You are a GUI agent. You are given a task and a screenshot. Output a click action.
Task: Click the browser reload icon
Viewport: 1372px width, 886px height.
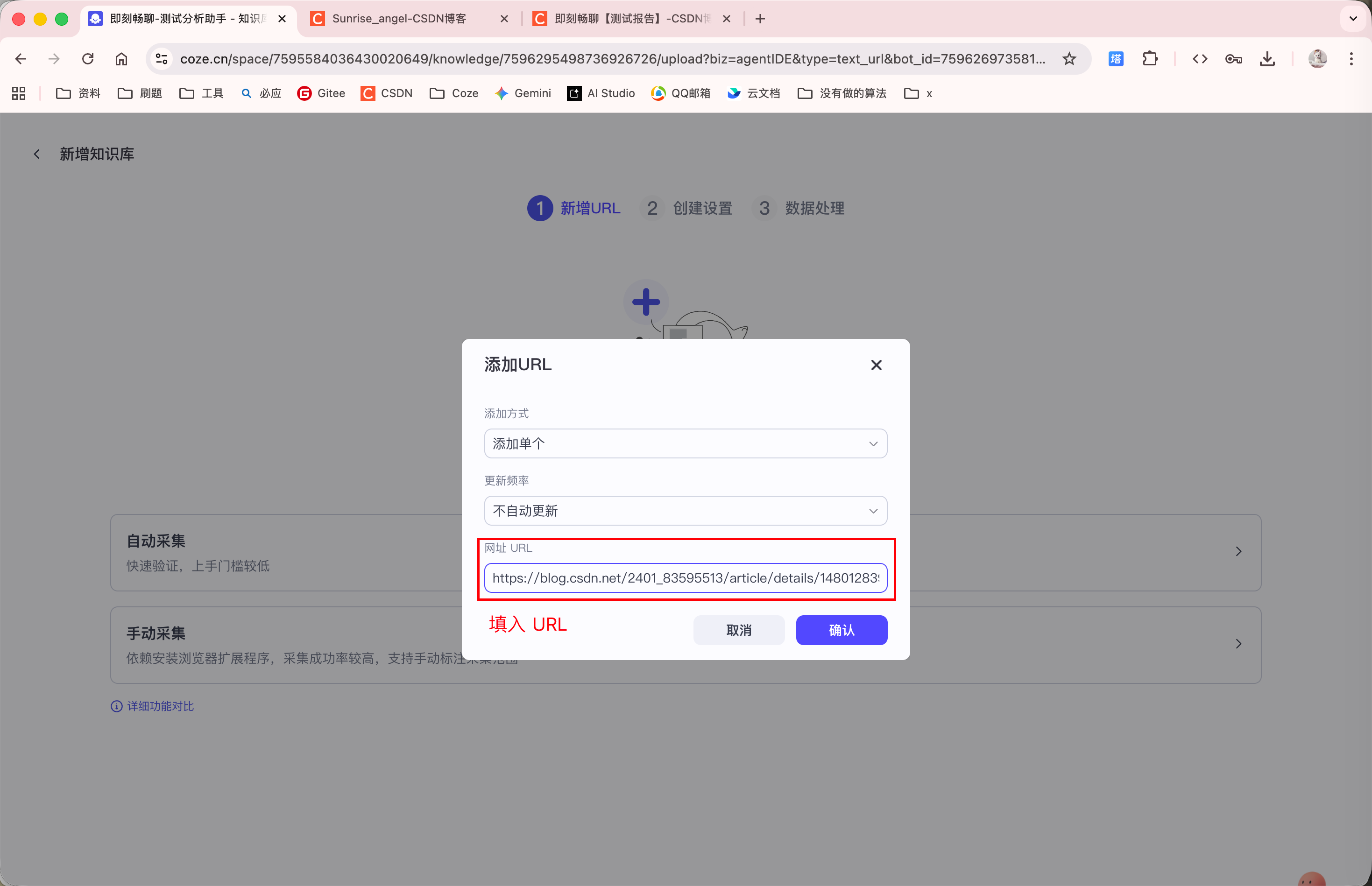click(87, 59)
